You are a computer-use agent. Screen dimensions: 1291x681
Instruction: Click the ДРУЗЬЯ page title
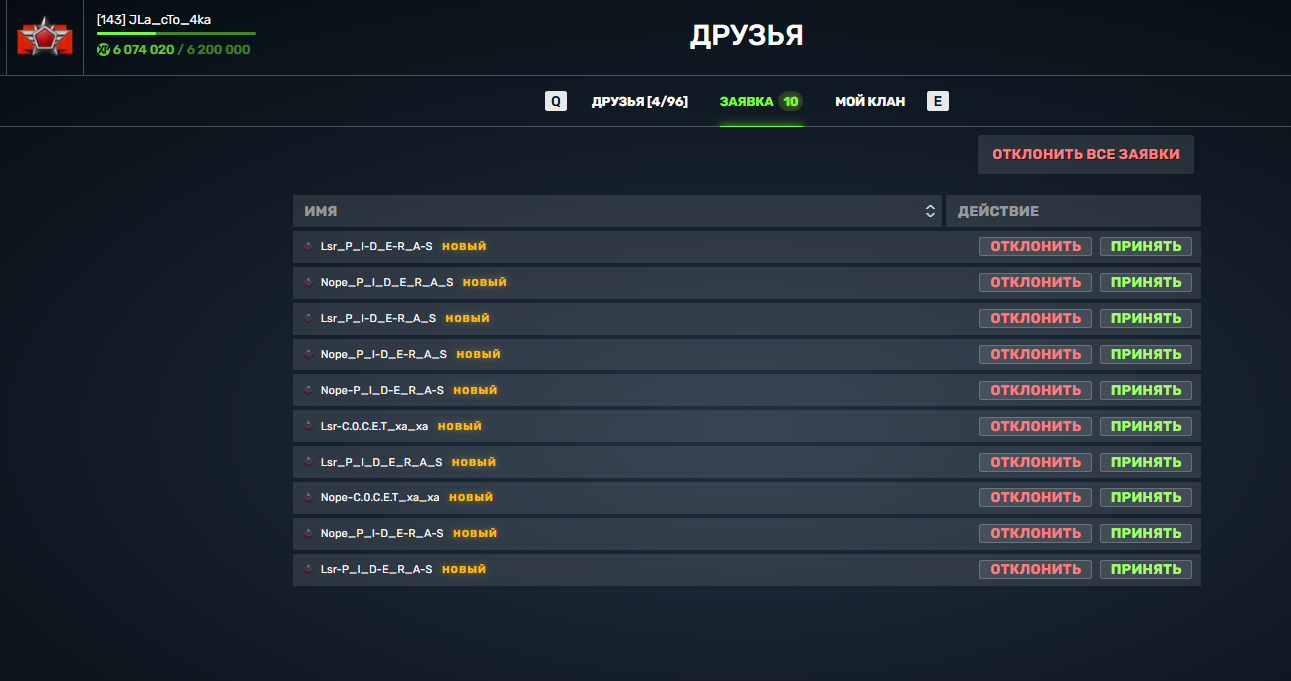747,36
